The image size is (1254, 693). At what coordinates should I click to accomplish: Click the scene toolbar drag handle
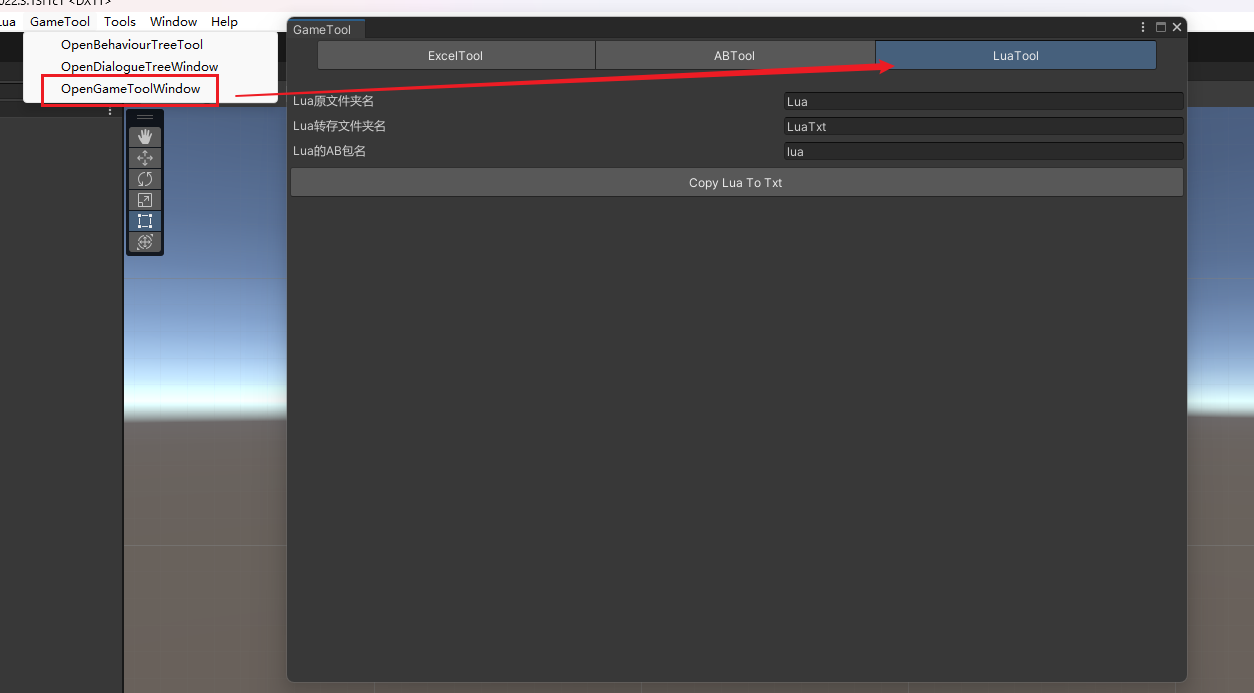click(145, 118)
